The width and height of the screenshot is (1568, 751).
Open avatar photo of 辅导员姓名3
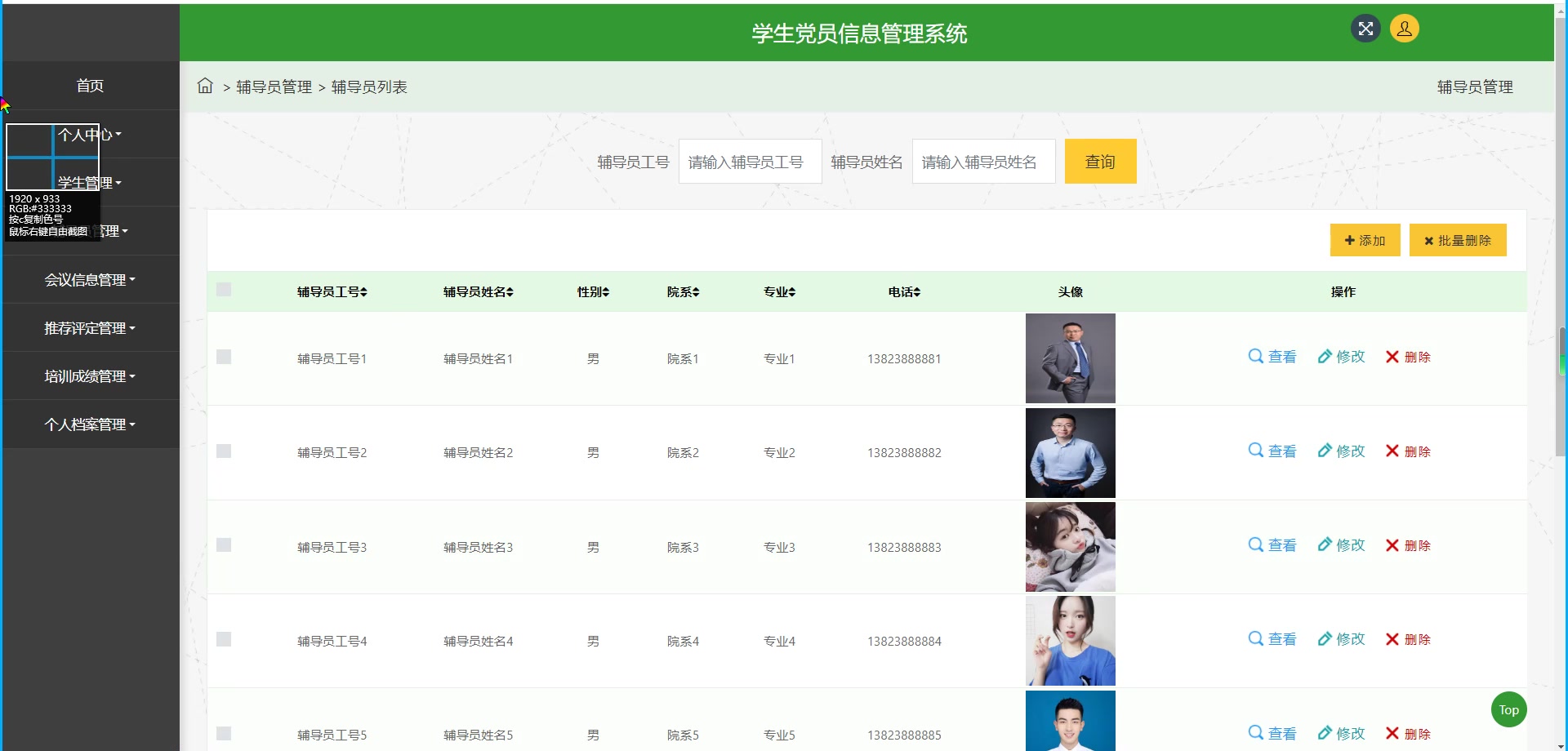point(1071,547)
